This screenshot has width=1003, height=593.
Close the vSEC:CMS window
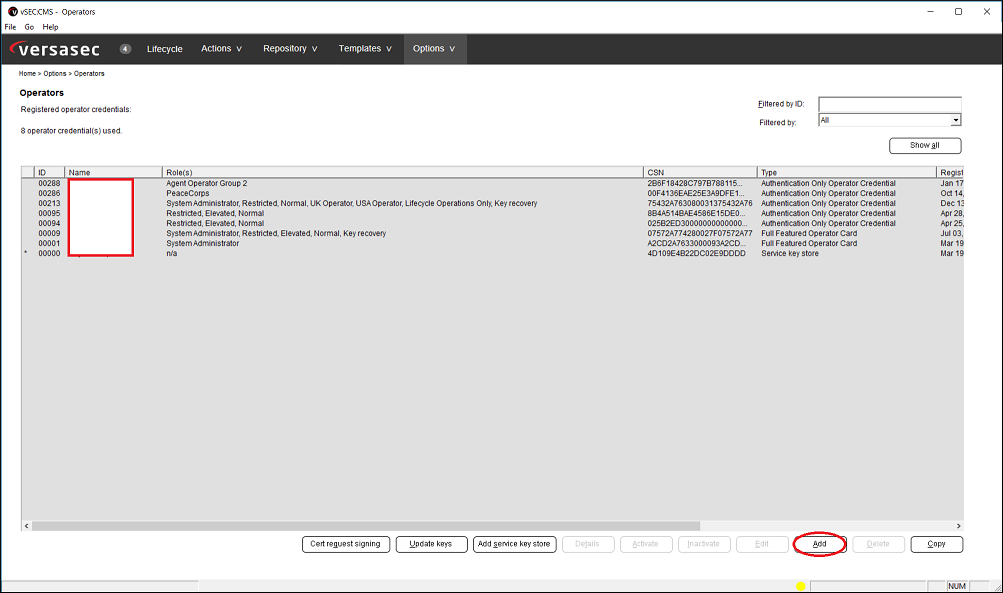(x=987, y=12)
